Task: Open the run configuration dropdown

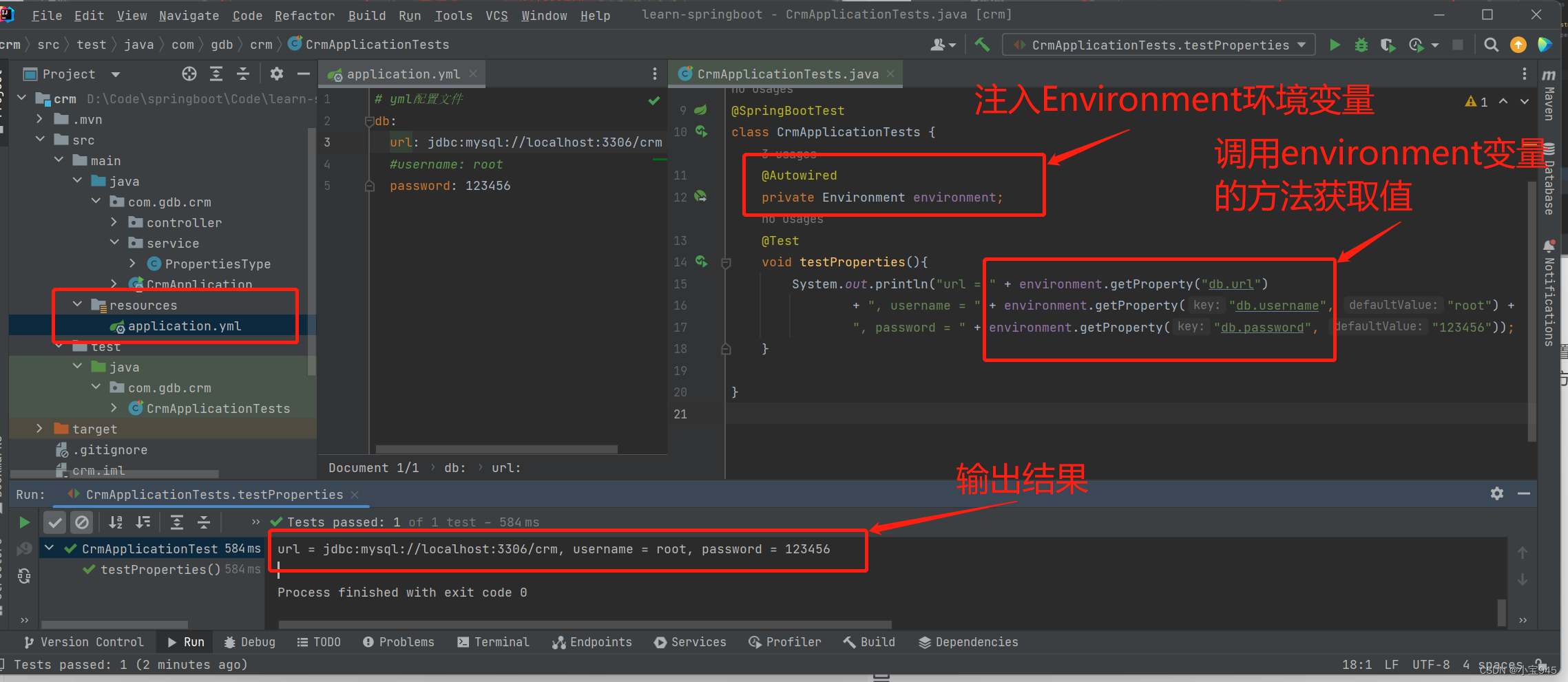Action: (x=1159, y=45)
